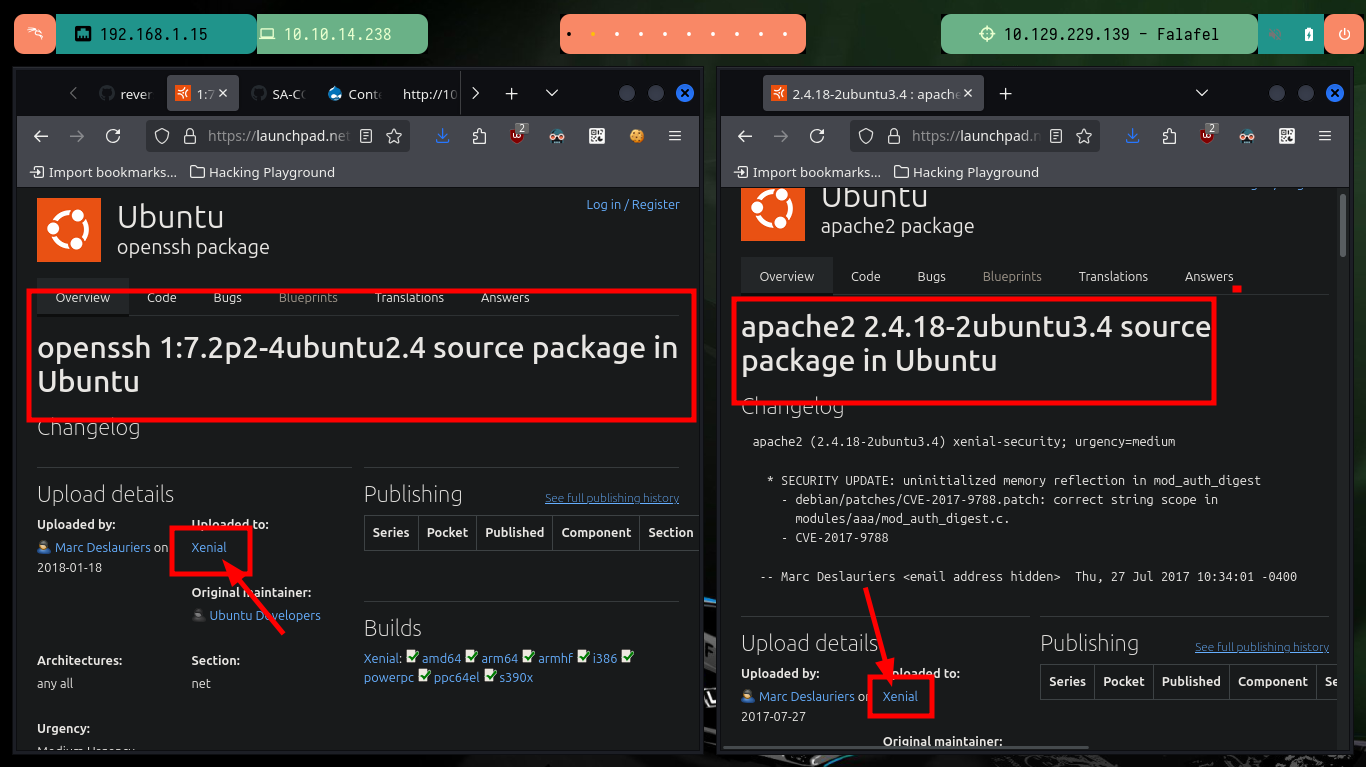Screen dimensions: 1366x767
Task: Click Import bookmarks in the openssh window
Action: 104,172
